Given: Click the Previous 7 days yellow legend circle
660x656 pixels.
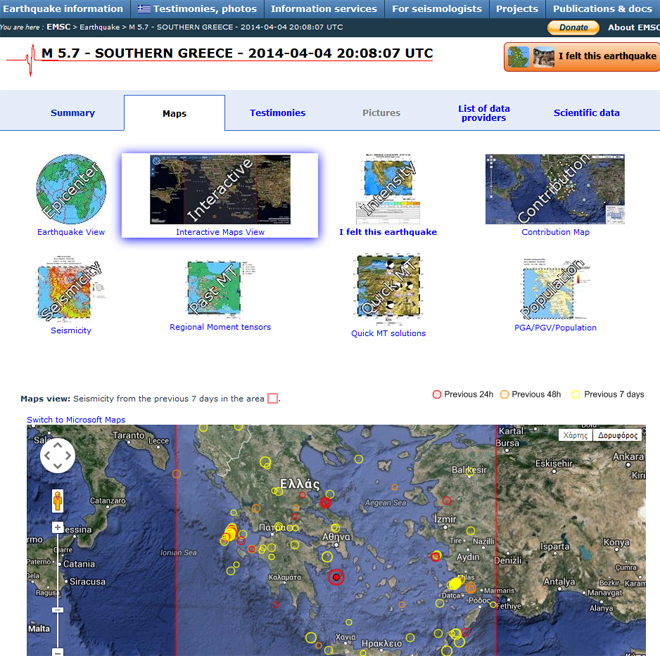Looking at the screenshot, I should click(575, 395).
